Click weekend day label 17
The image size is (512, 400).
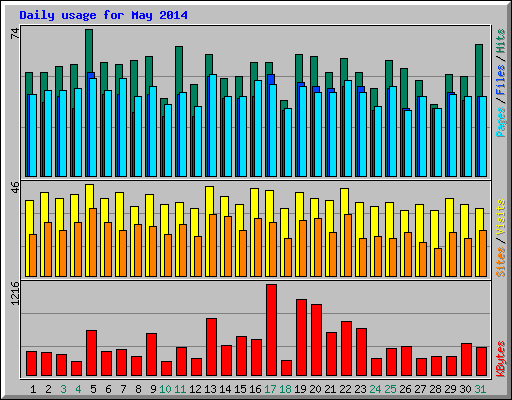point(270,389)
